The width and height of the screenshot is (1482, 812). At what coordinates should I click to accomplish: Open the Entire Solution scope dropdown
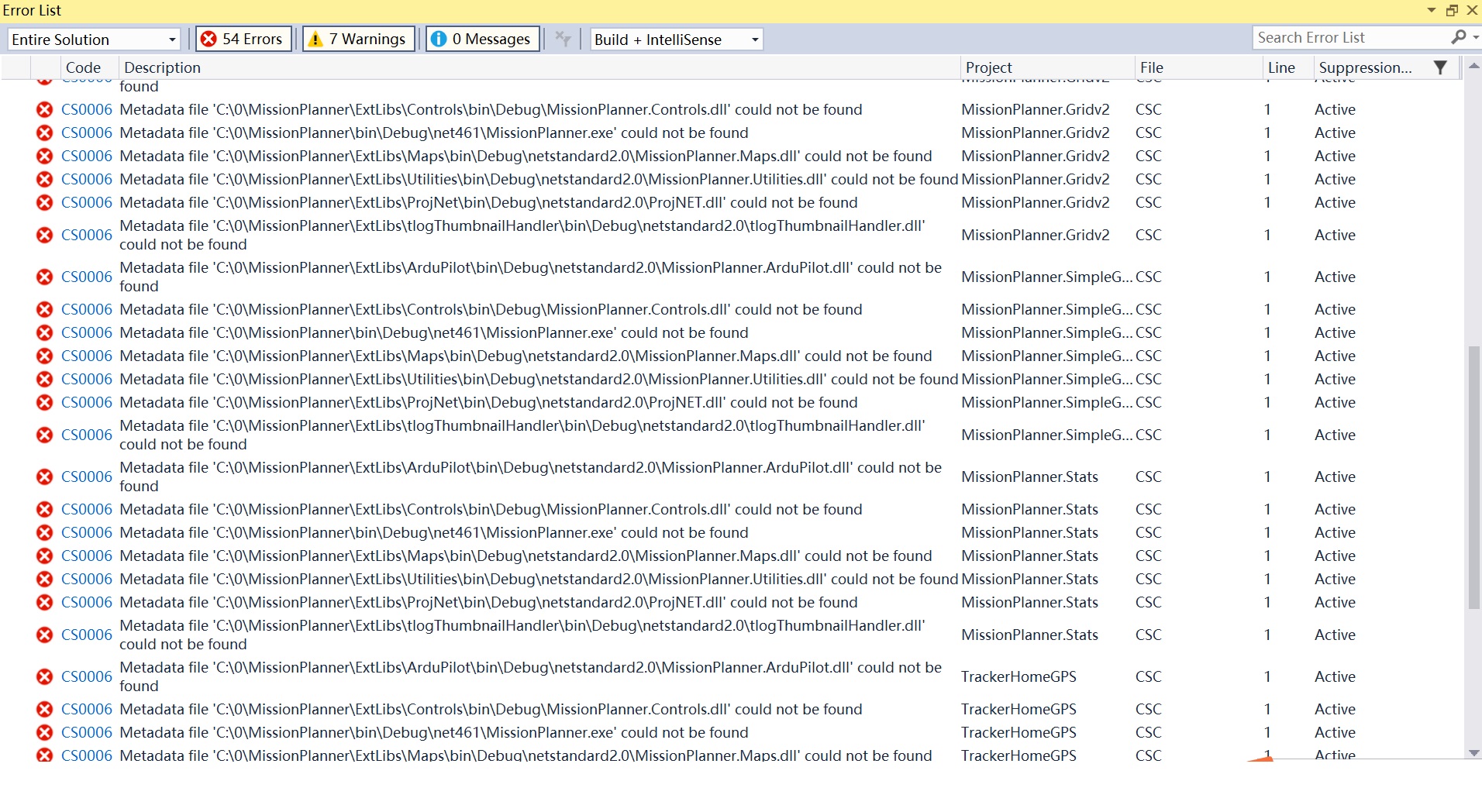tap(95, 40)
